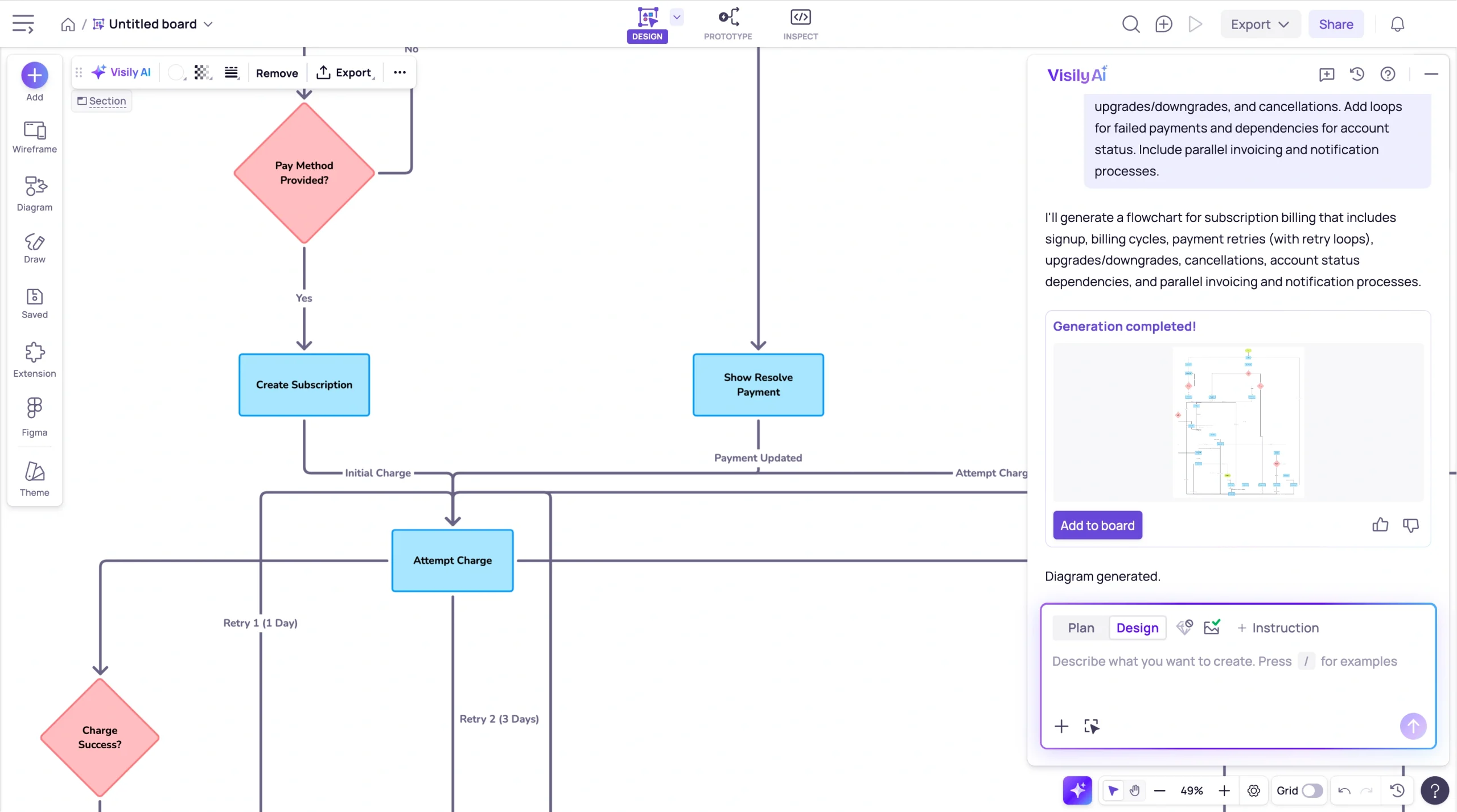
Task: Switch to the hand pan tool
Action: point(1134,791)
